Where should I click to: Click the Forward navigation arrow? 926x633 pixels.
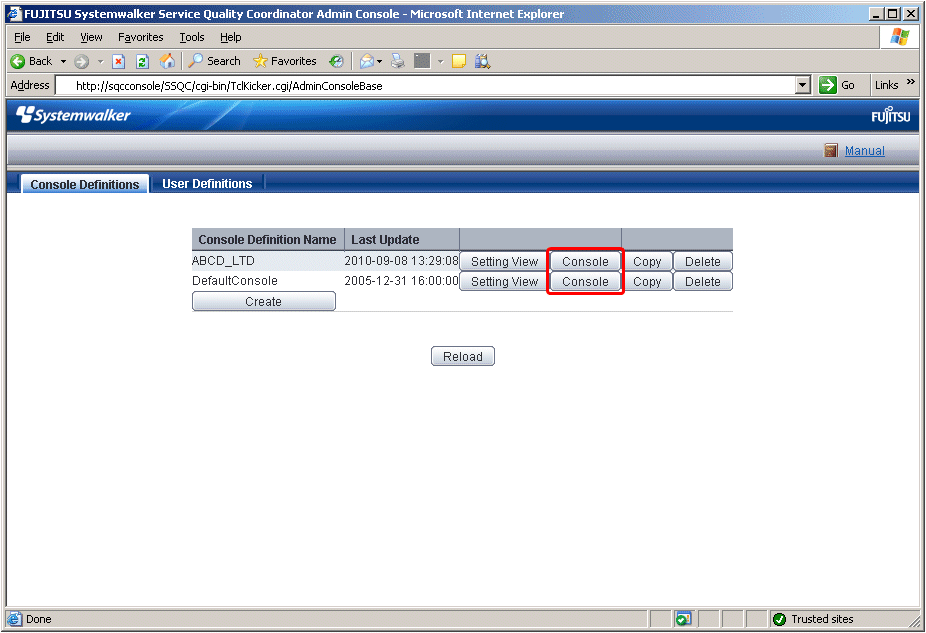tap(81, 61)
